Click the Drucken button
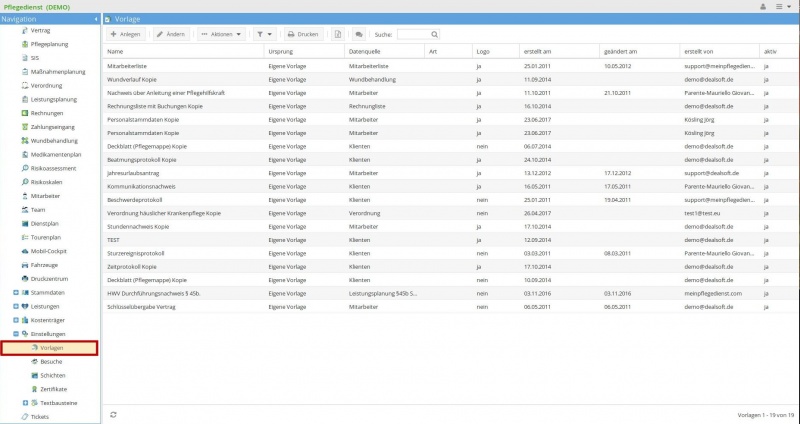This screenshot has width=800, height=424. (x=303, y=34)
